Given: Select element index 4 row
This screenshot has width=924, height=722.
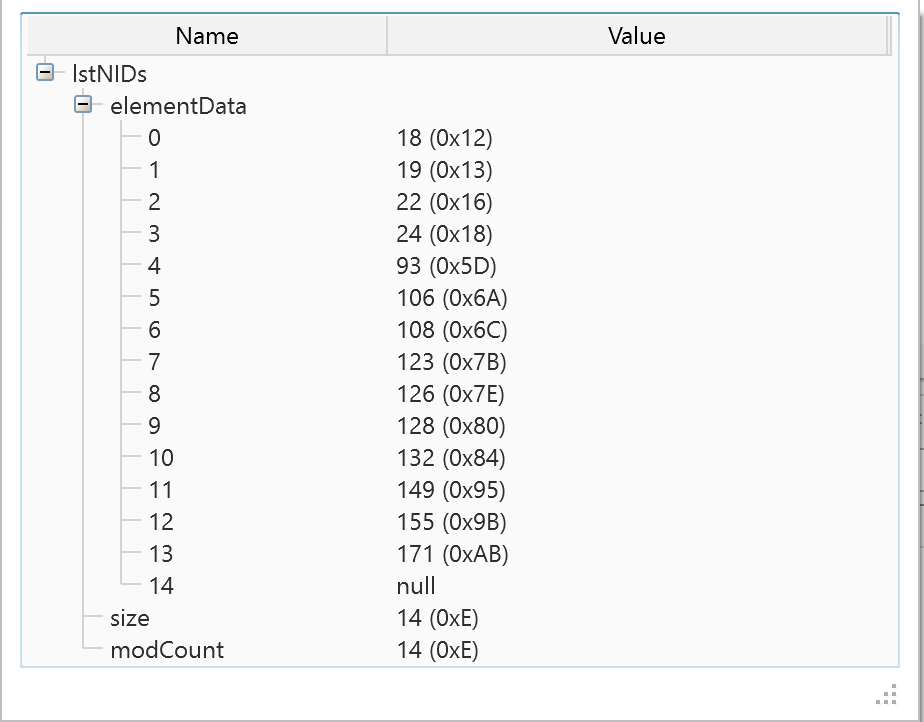Looking at the screenshot, I should click(x=154, y=266).
